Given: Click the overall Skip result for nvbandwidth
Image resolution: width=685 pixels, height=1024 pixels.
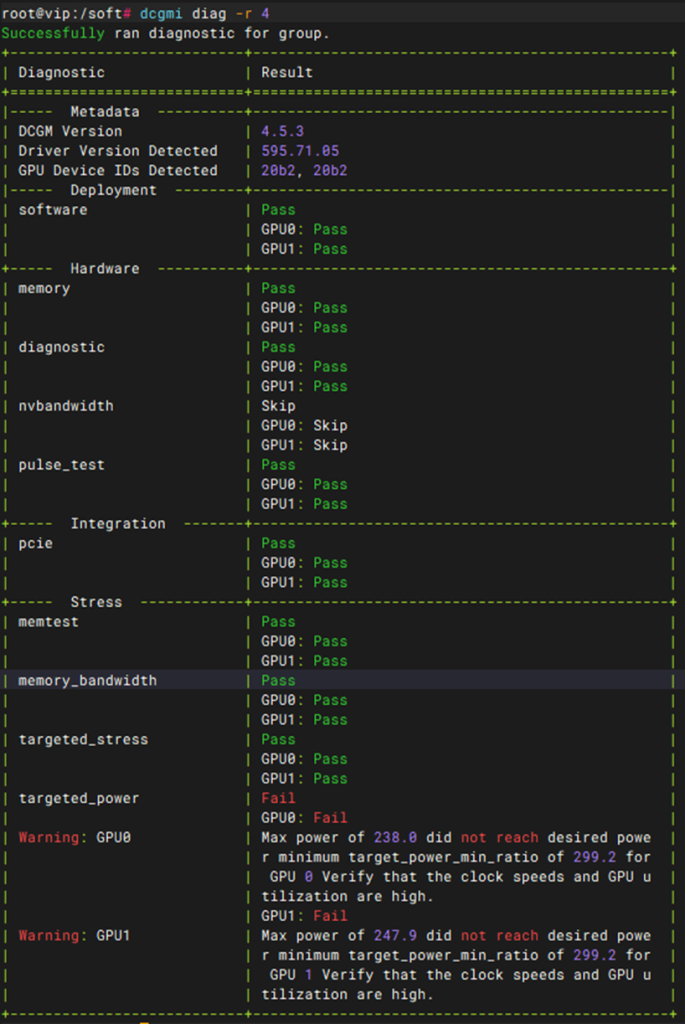Looking at the screenshot, I should pyautogui.click(x=278, y=406).
